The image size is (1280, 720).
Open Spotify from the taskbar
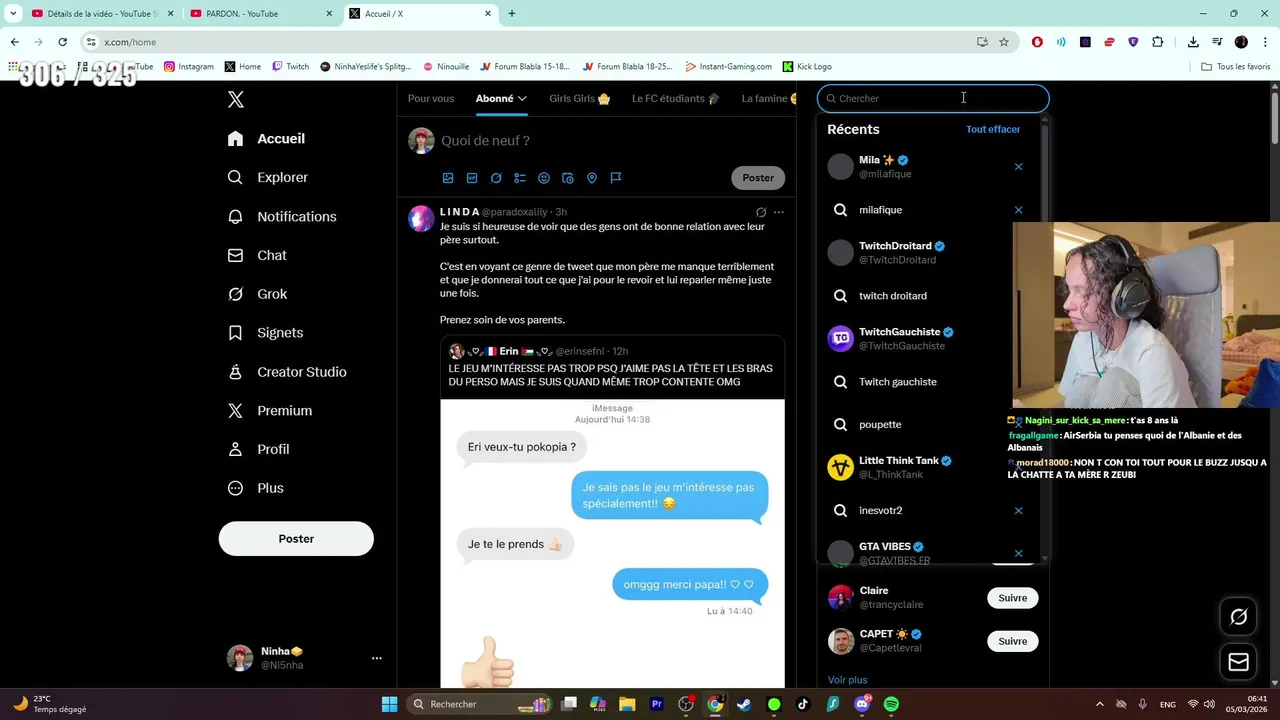click(x=891, y=704)
